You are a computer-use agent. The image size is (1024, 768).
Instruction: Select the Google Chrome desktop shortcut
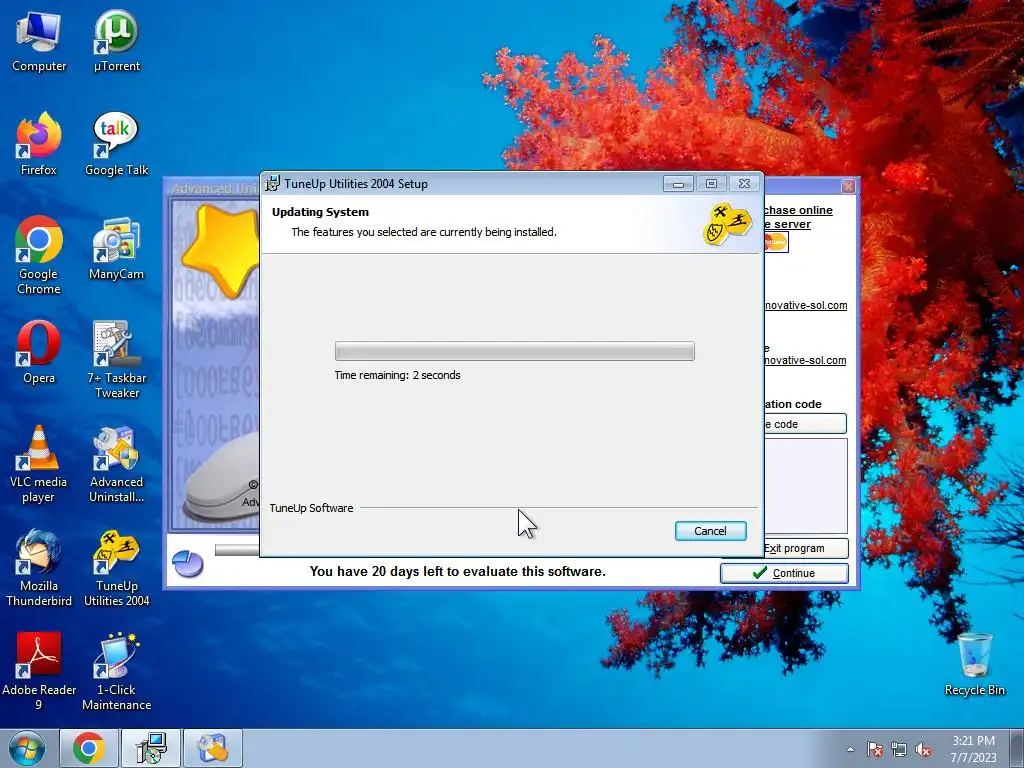[x=39, y=255]
